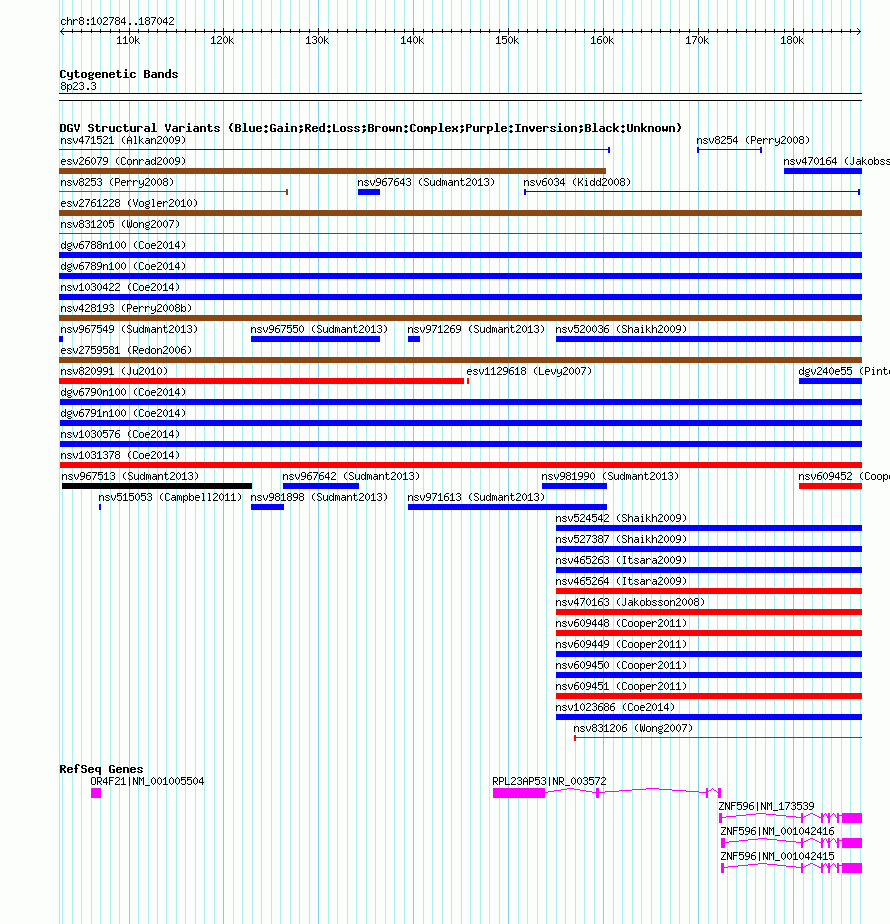The height and width of the screenshot is (924, 890).
Task: Select the nsv981990 (Sudmant2013) blue bar
Action: point(574,486)
